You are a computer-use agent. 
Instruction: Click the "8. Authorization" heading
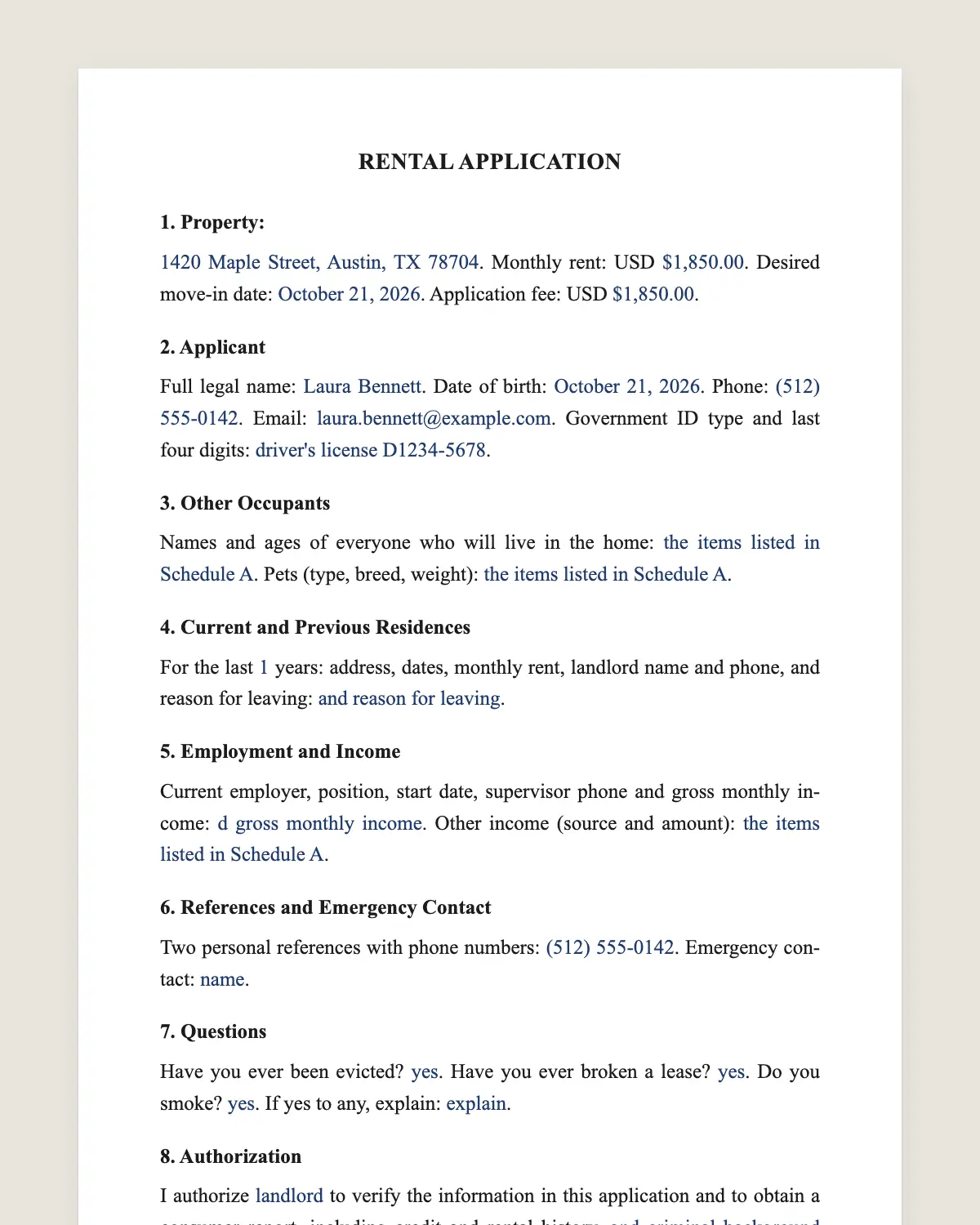(x=230, y=1156)
